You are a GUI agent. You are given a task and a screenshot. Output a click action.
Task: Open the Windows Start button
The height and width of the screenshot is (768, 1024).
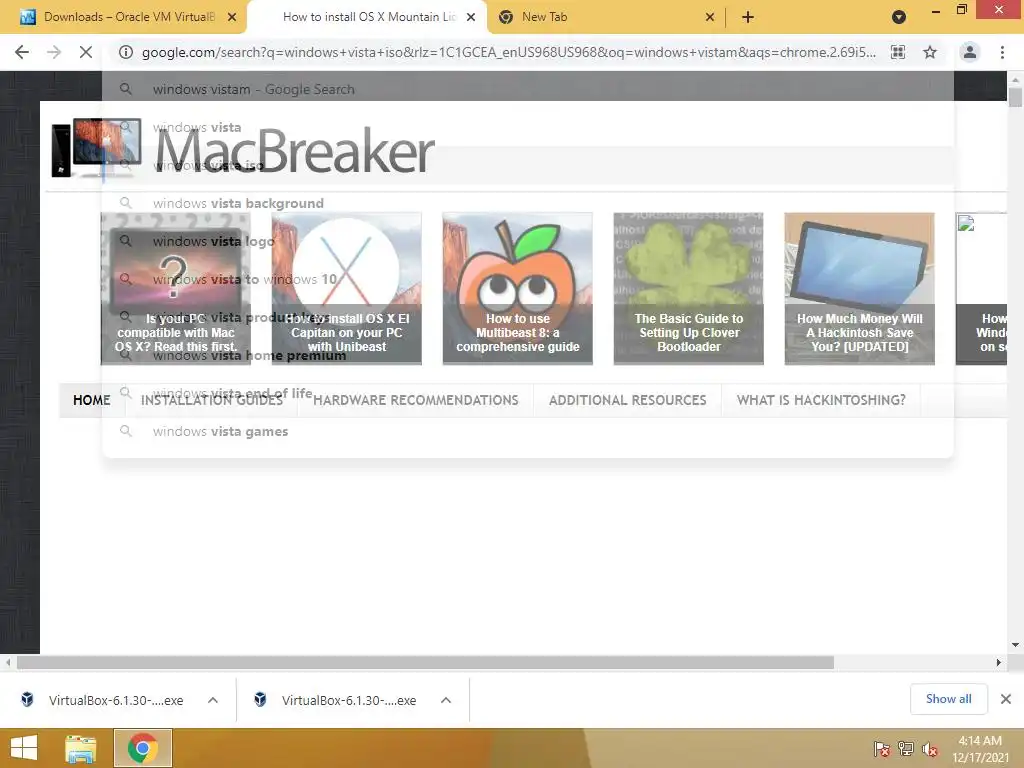point(24,748)
